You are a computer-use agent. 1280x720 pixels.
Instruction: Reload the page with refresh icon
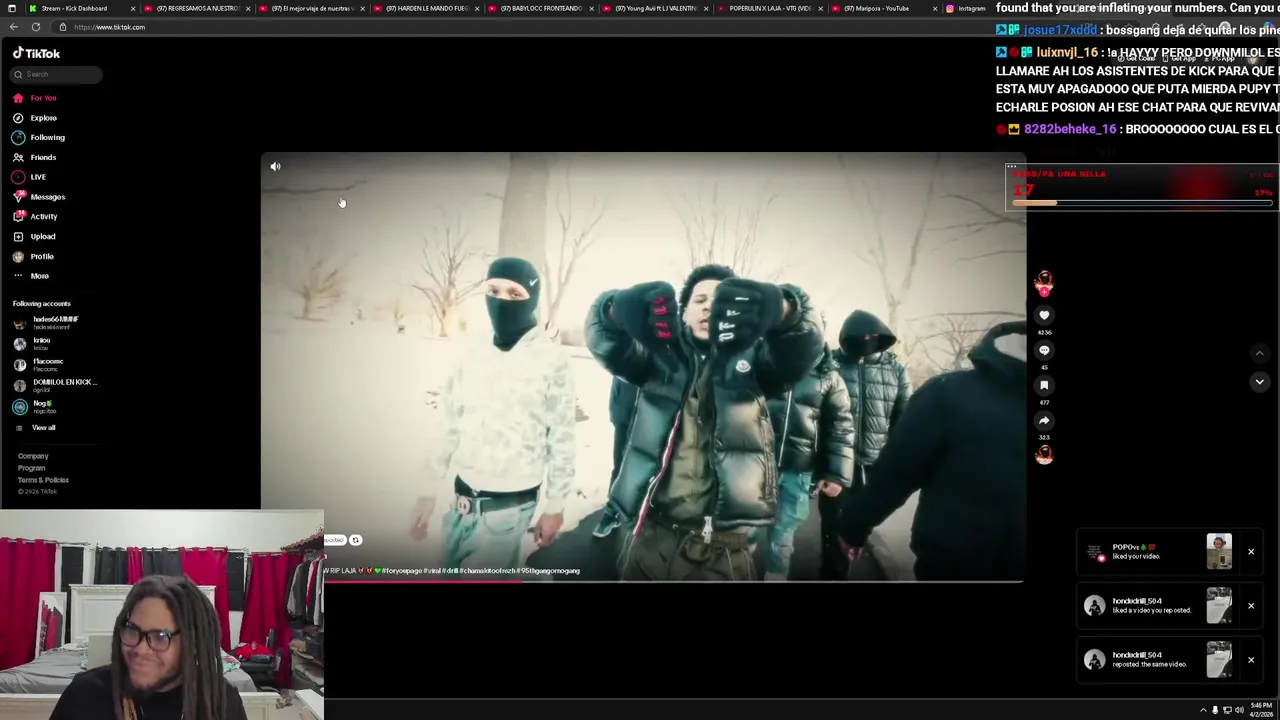tap(36, 27)
